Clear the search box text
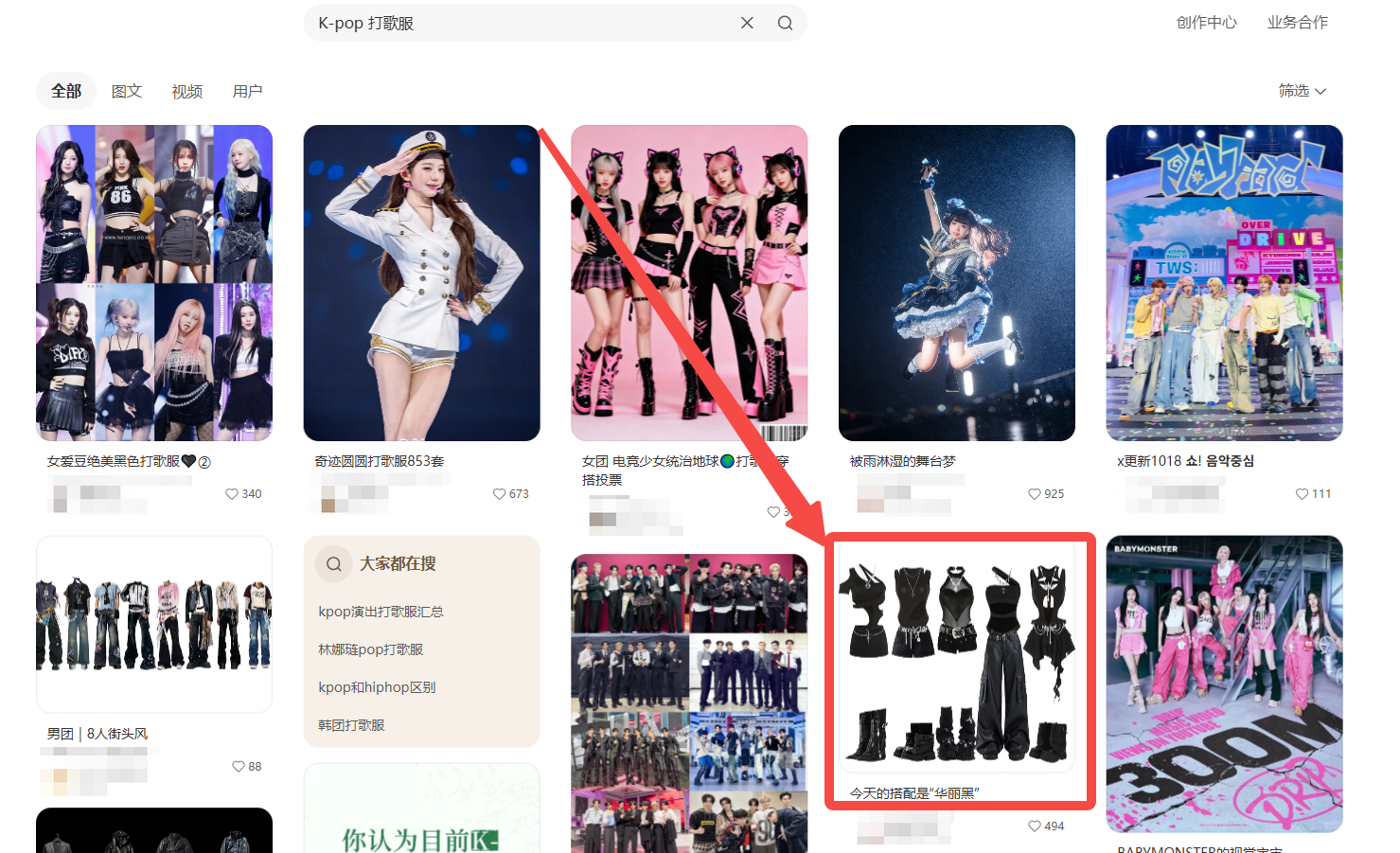1400x853 pixels. click(x=747, y=23)
